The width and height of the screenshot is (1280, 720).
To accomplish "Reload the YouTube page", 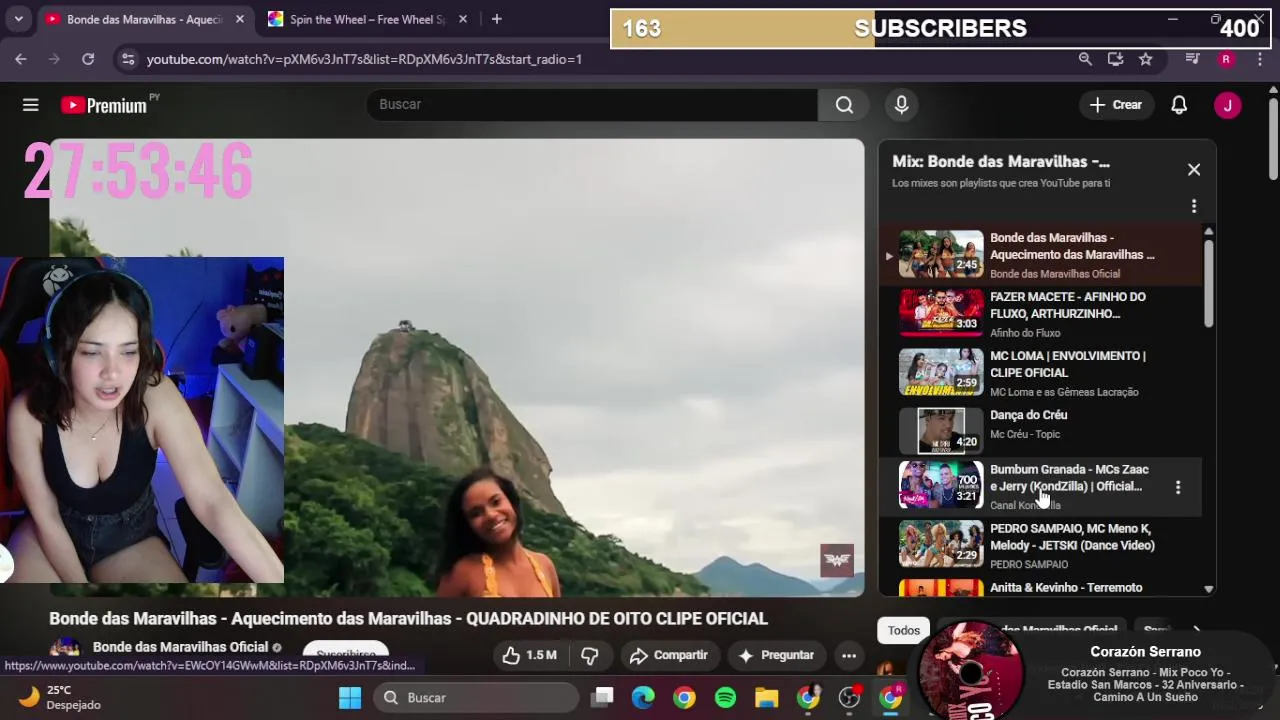I will coord(88,59).
